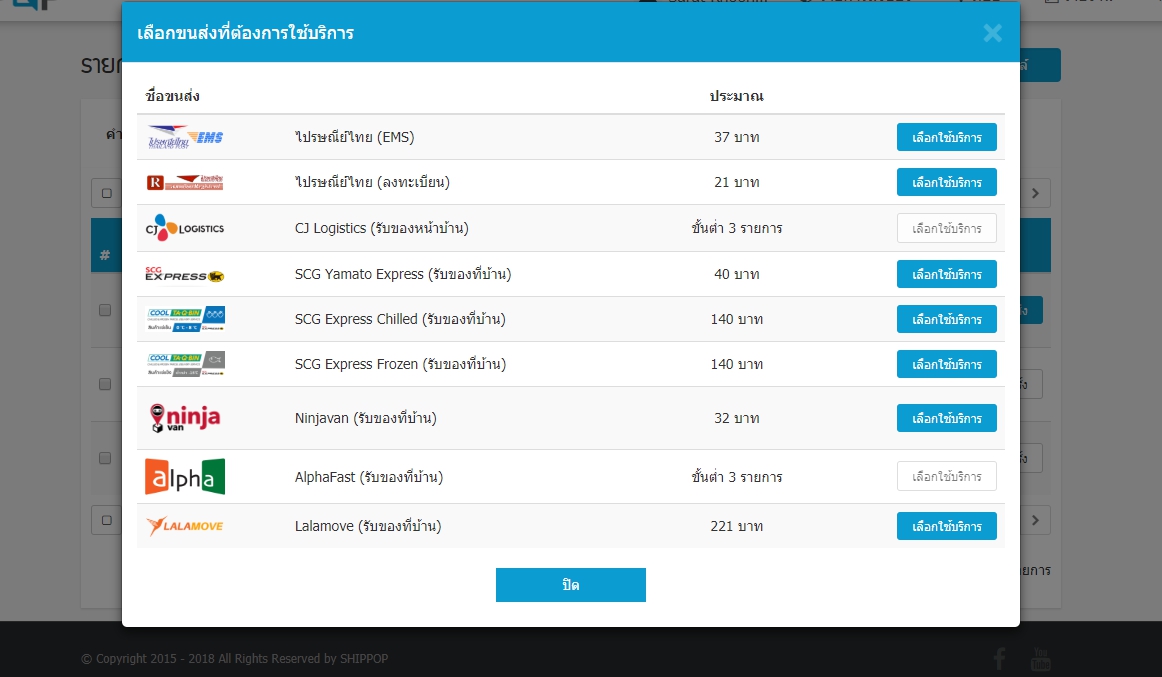
Task: Toggle top select-all checkbox behind dialog
Action: 107,193
